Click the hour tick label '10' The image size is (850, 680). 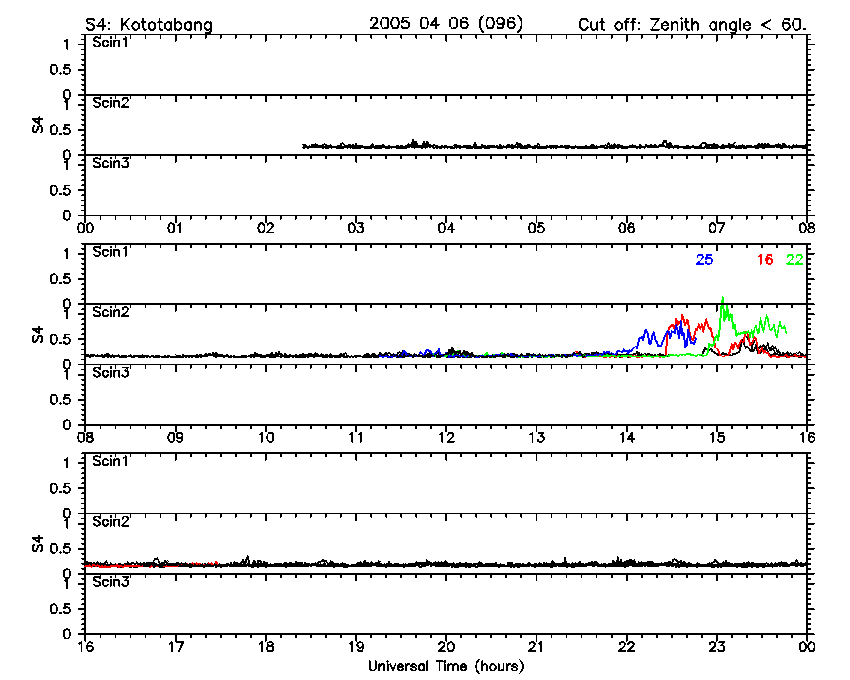(x=265, y=438)
